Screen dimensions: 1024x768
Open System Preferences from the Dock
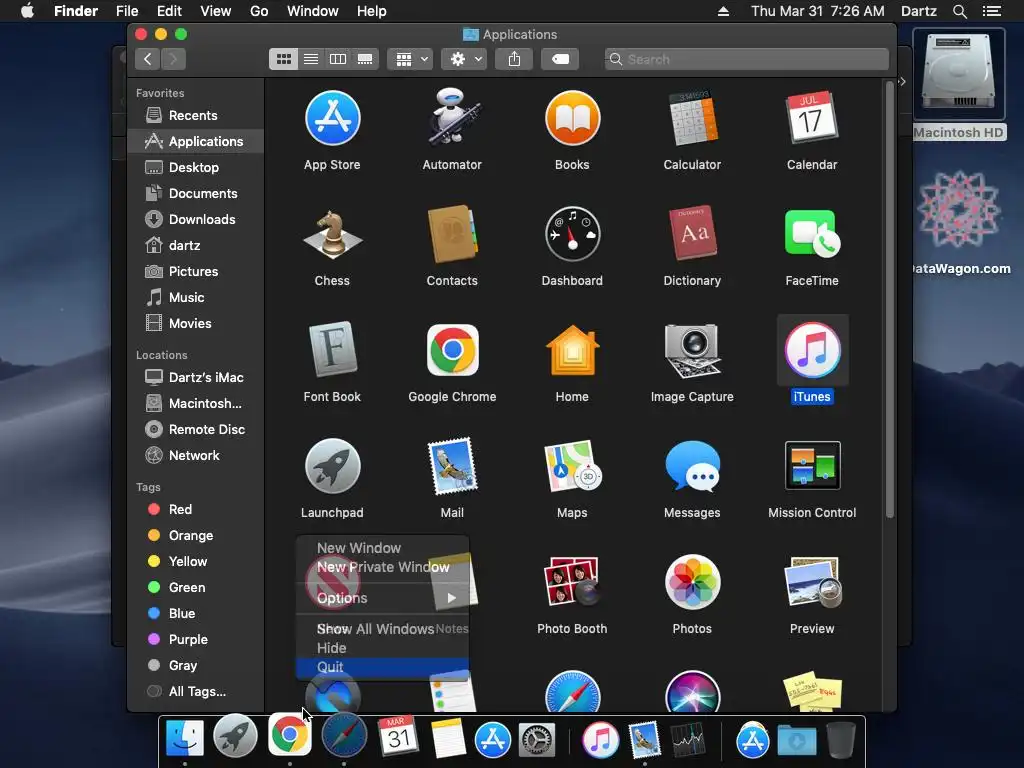537,740
